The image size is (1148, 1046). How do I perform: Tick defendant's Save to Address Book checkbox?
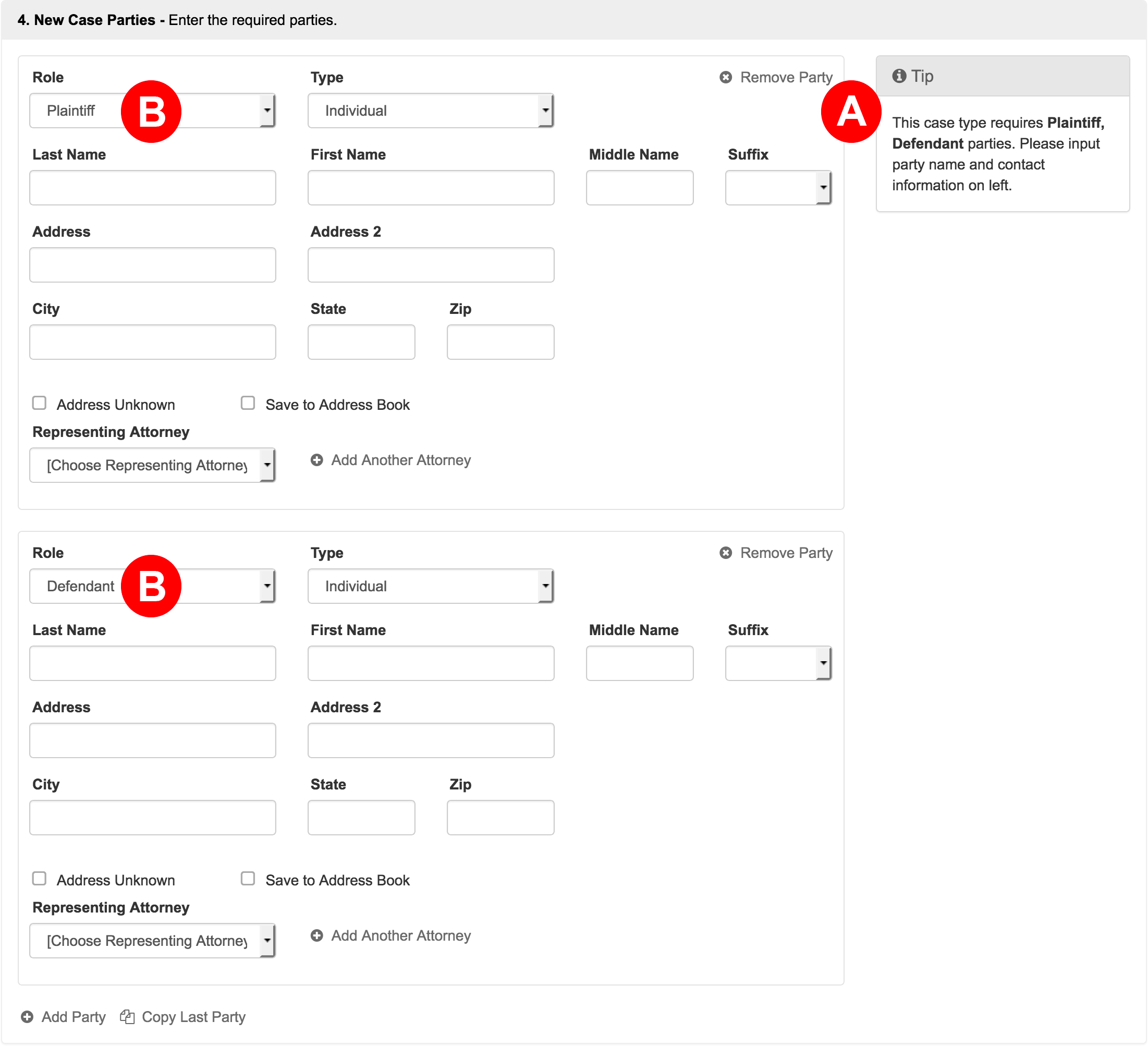[248, 879]
